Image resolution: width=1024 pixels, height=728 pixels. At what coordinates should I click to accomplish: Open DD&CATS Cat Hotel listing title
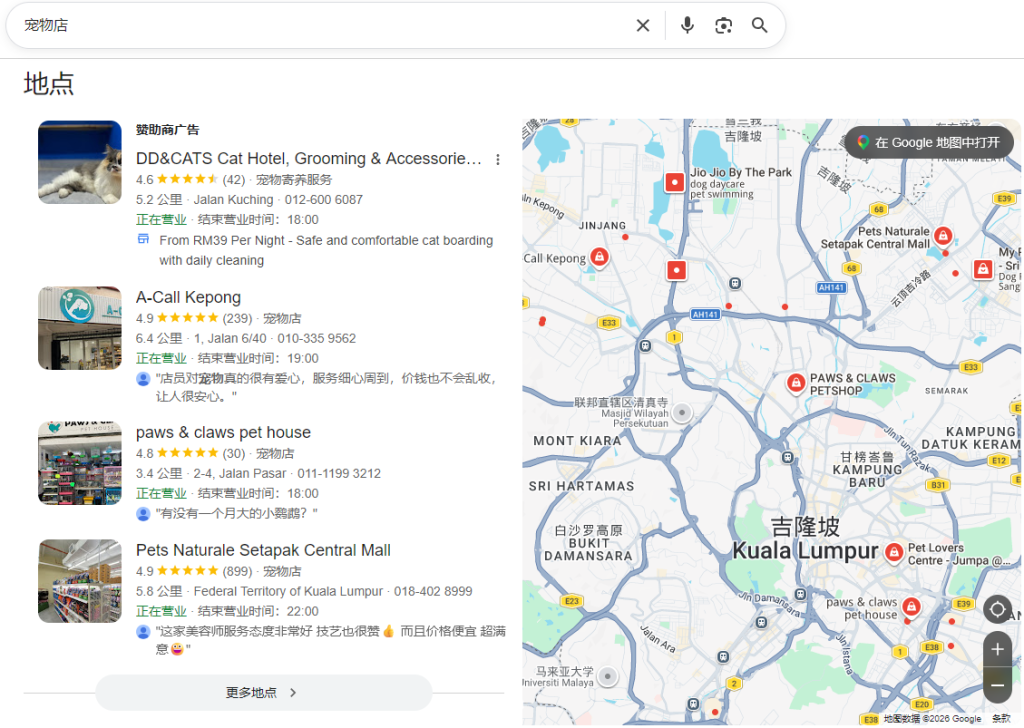pos(308,159)
